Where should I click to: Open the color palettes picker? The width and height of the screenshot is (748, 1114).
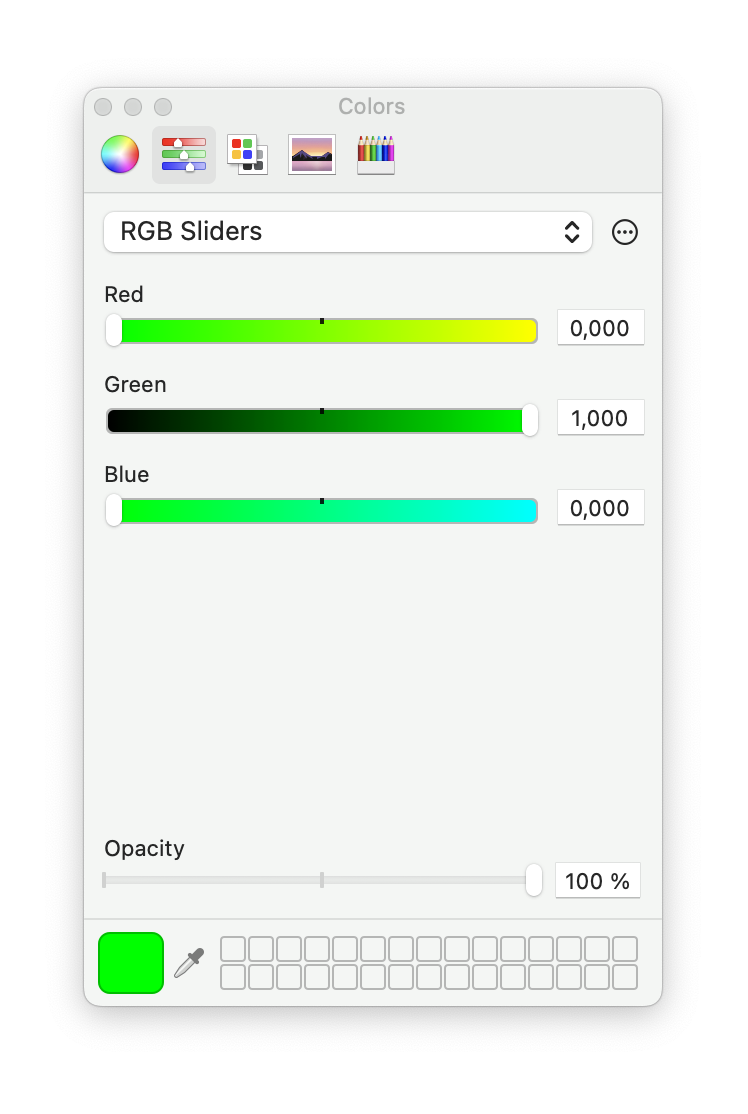(247, 155)
